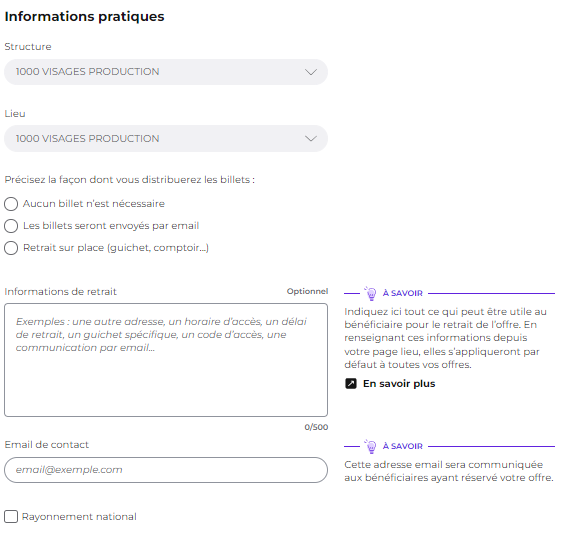Click the chevron arrow in Structure field
This screenshot has width=562, height=540.
point(311,72)
